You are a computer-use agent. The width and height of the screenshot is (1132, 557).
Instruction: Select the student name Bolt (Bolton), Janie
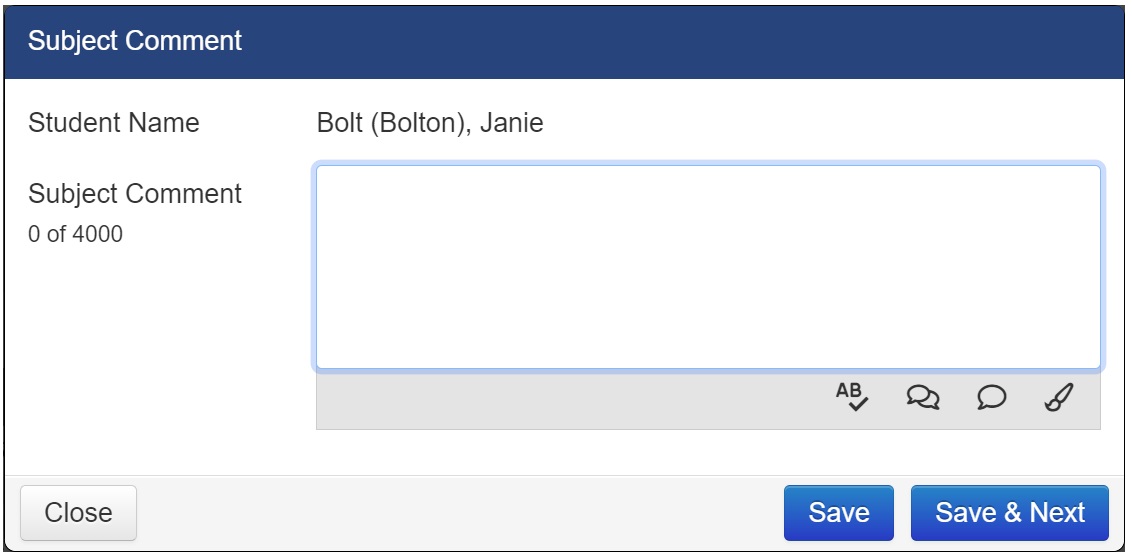[430, 123]
